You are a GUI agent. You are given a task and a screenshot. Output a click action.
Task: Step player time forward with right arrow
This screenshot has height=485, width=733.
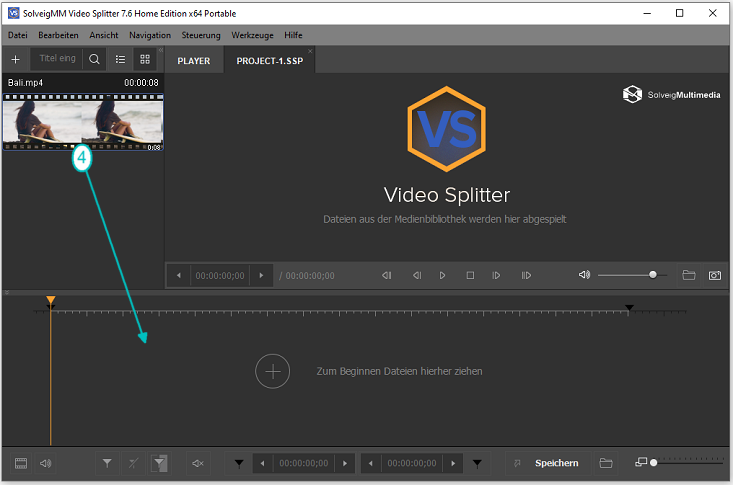tap(261, 275)
